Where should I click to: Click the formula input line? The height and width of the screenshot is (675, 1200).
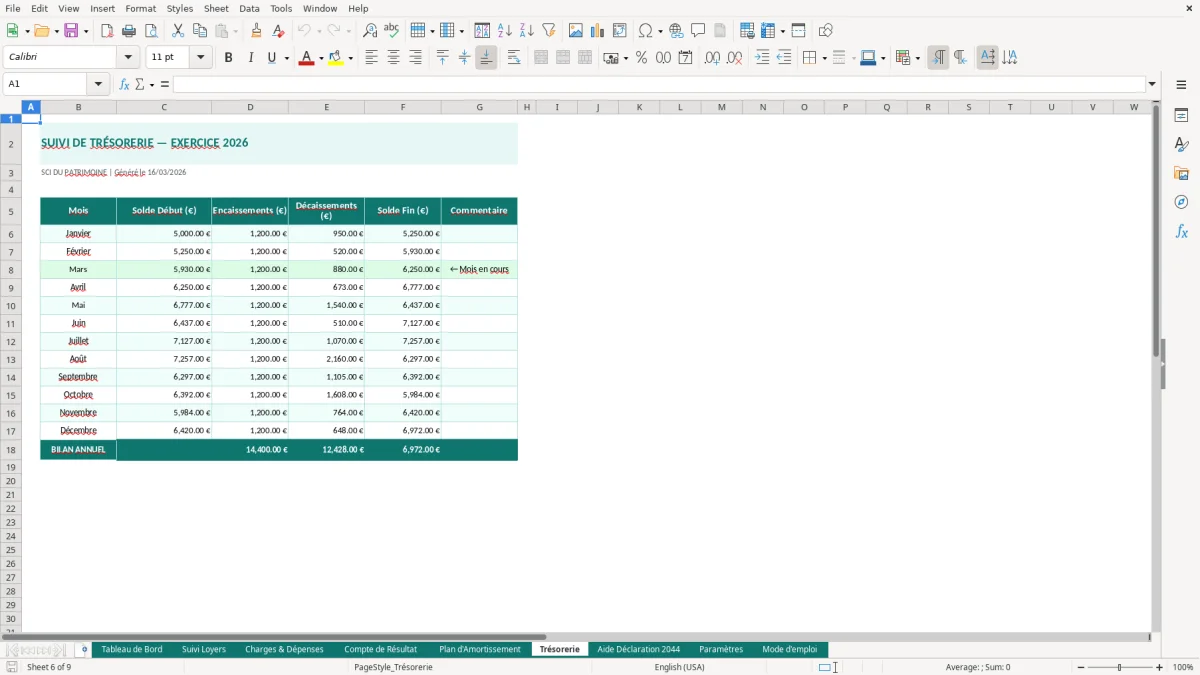tap(659, 84)
